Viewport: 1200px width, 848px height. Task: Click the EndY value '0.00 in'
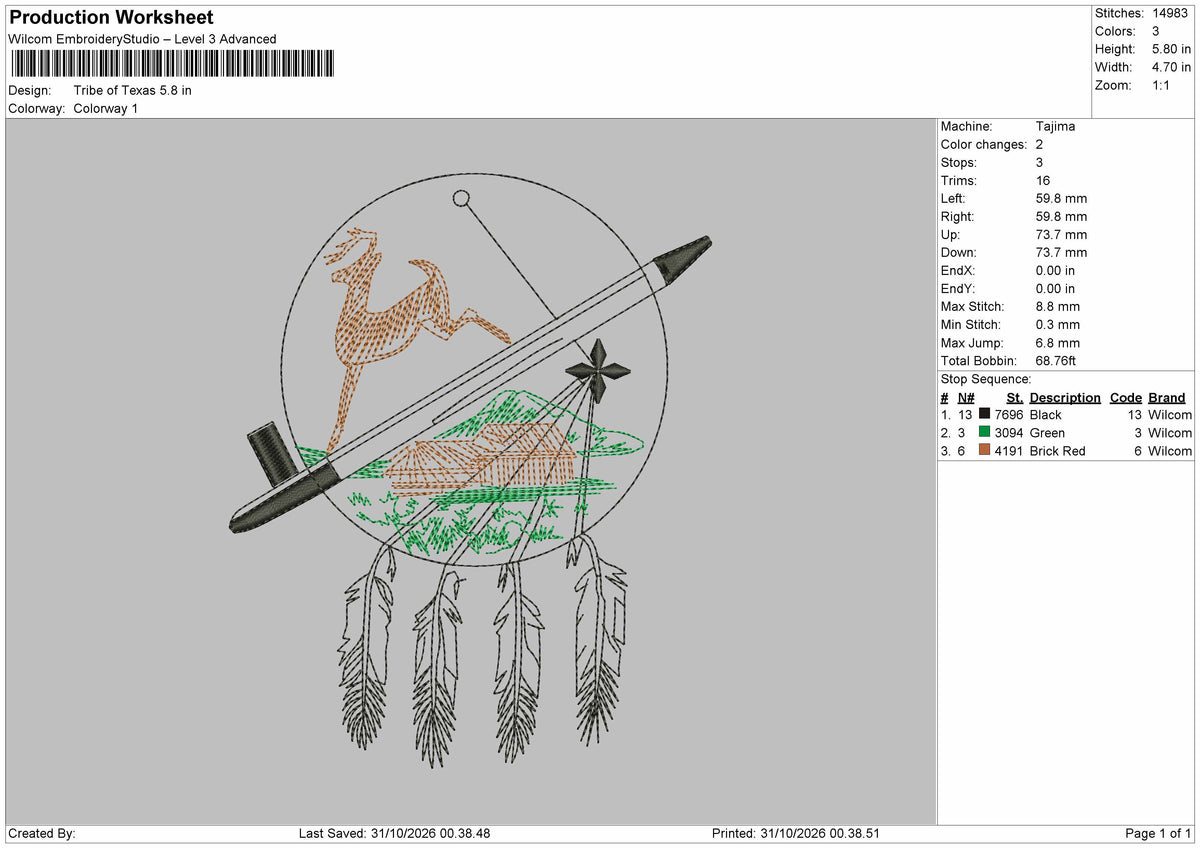[x=1056, y=288]
